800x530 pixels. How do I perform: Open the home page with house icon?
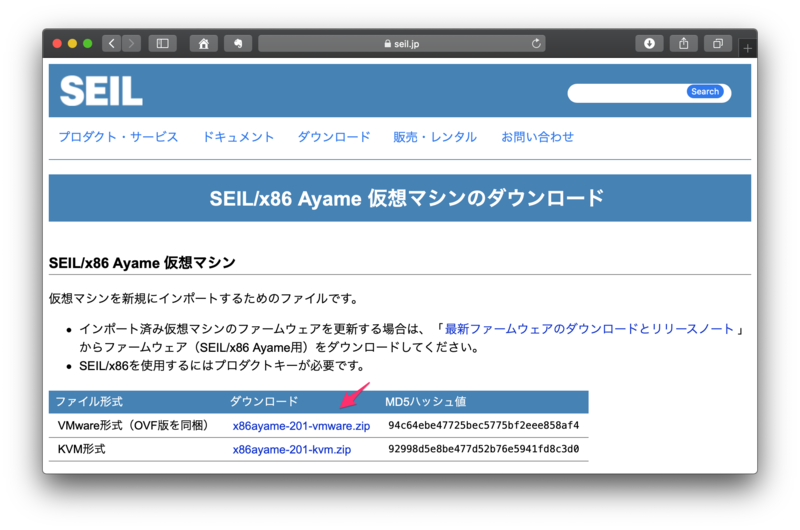coord(204,43)
